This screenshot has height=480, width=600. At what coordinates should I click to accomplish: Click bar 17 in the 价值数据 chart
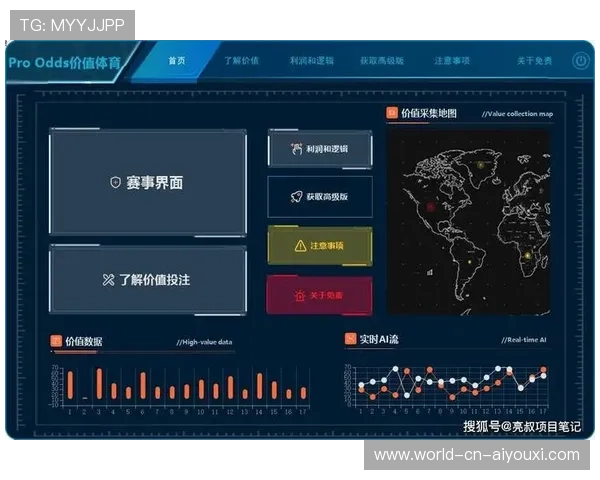(303, 393)
